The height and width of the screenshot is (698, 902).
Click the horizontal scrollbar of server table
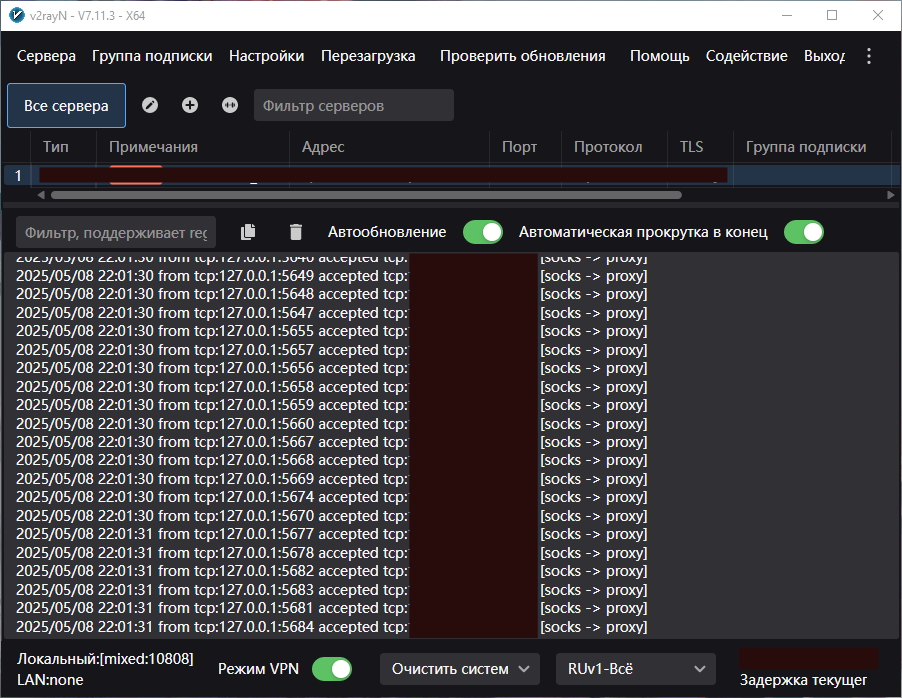click(365, 196)
